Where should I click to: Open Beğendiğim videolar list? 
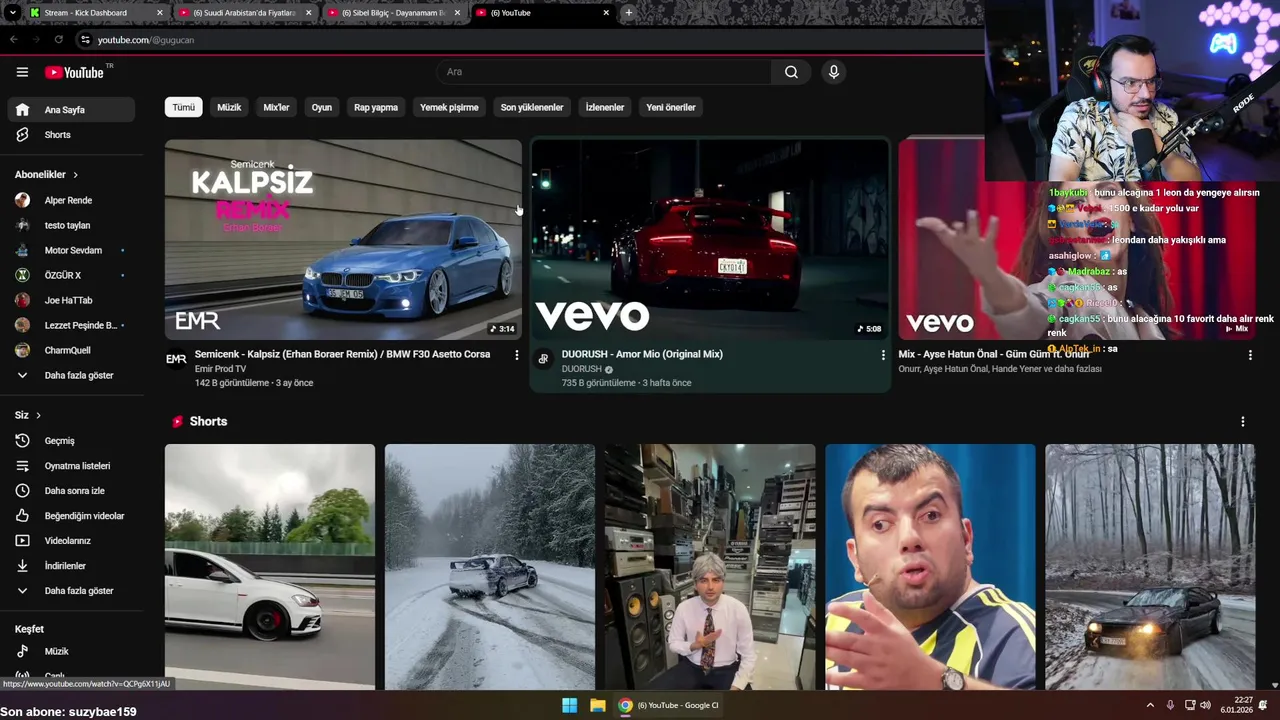point(70,516)
